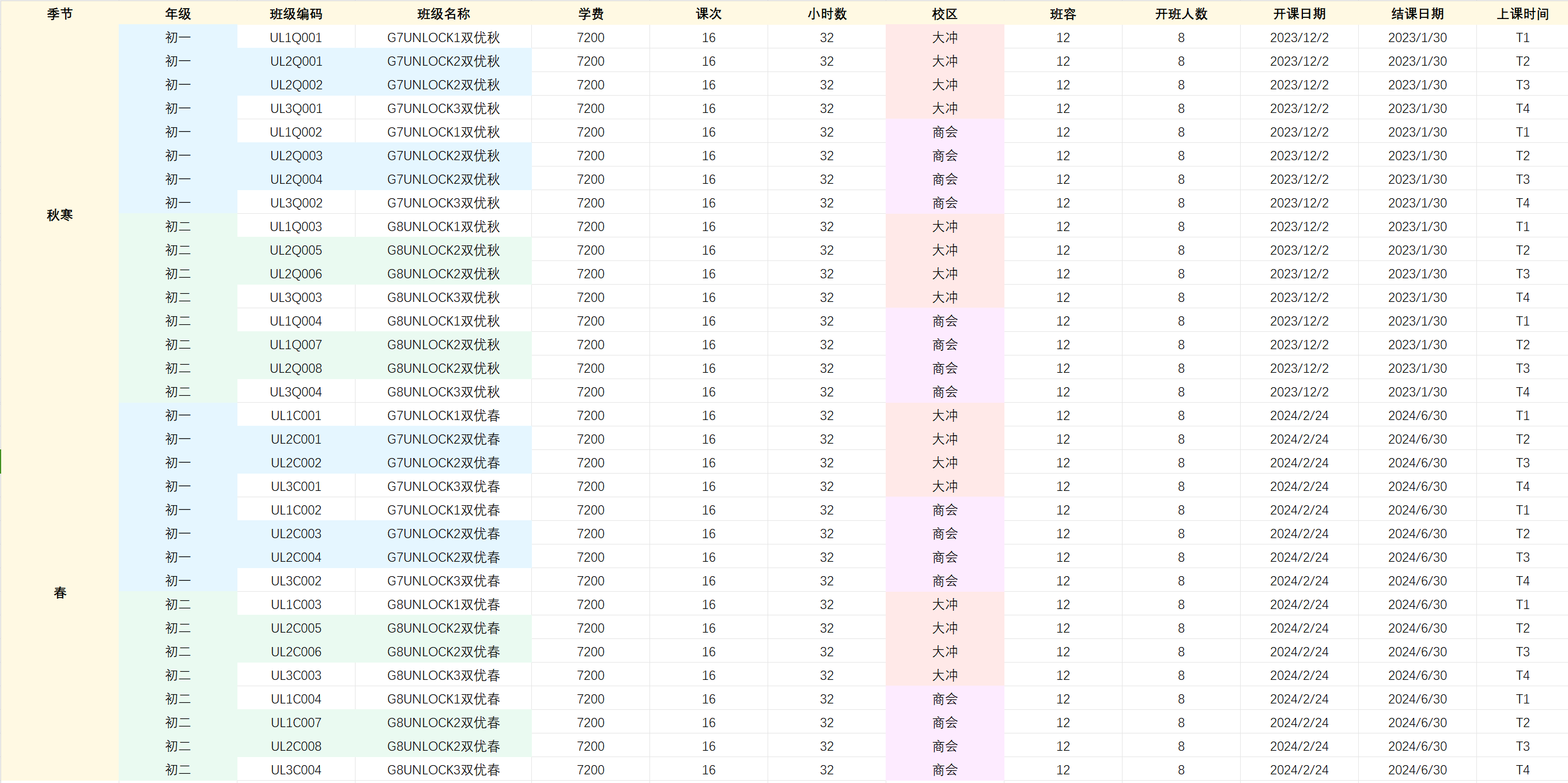Select class code cell UL1C004
Image resolution: width=1568 pixels, height=783 pixels.
pos(296,698)
